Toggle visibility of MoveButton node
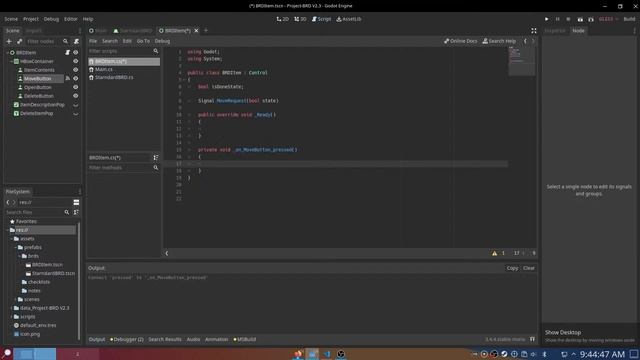Screen dimensions: 640x360 [76, 78]
